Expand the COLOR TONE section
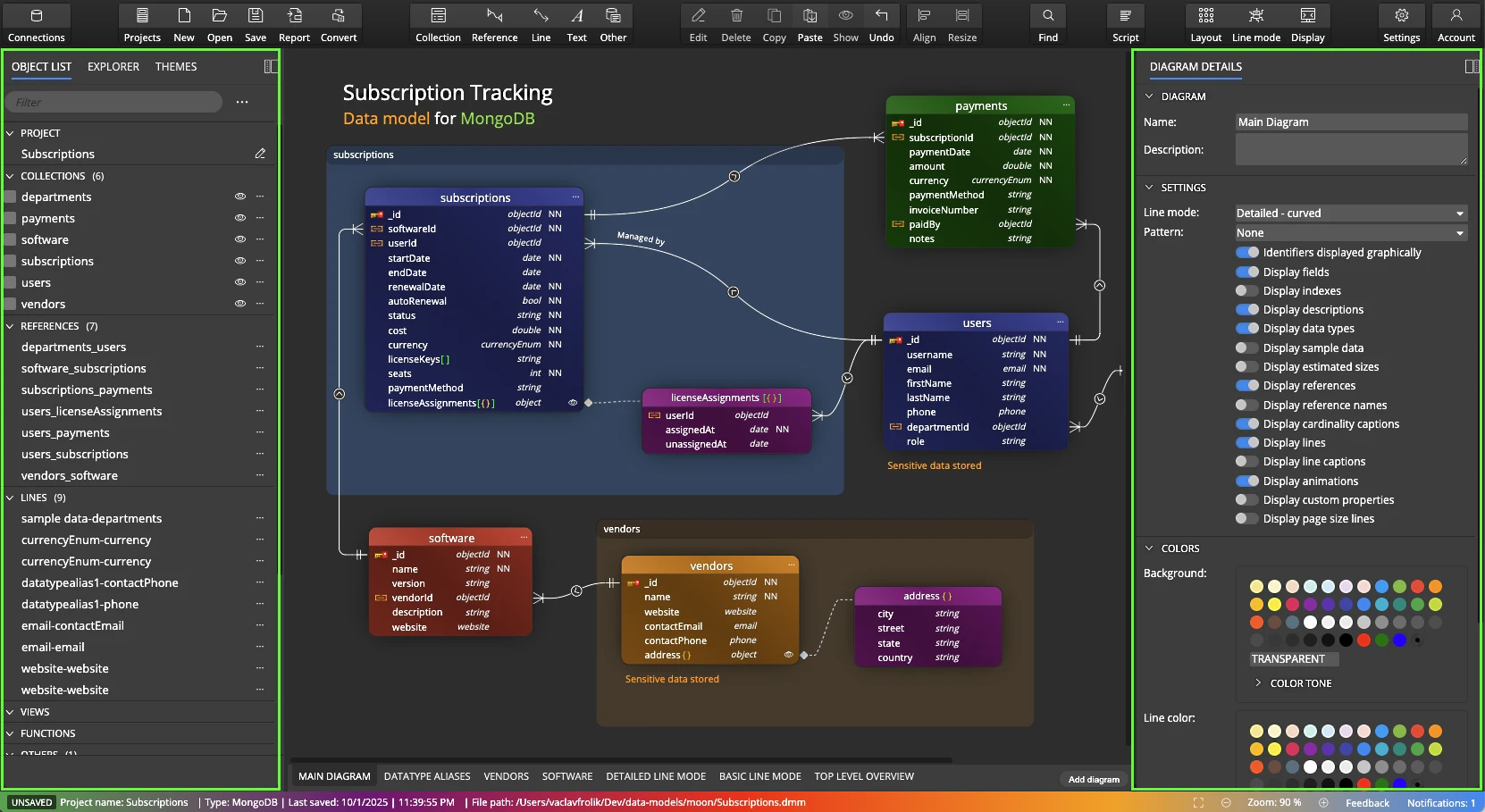The height and width of the screenshot is (812, 1485). (1259, 683)
